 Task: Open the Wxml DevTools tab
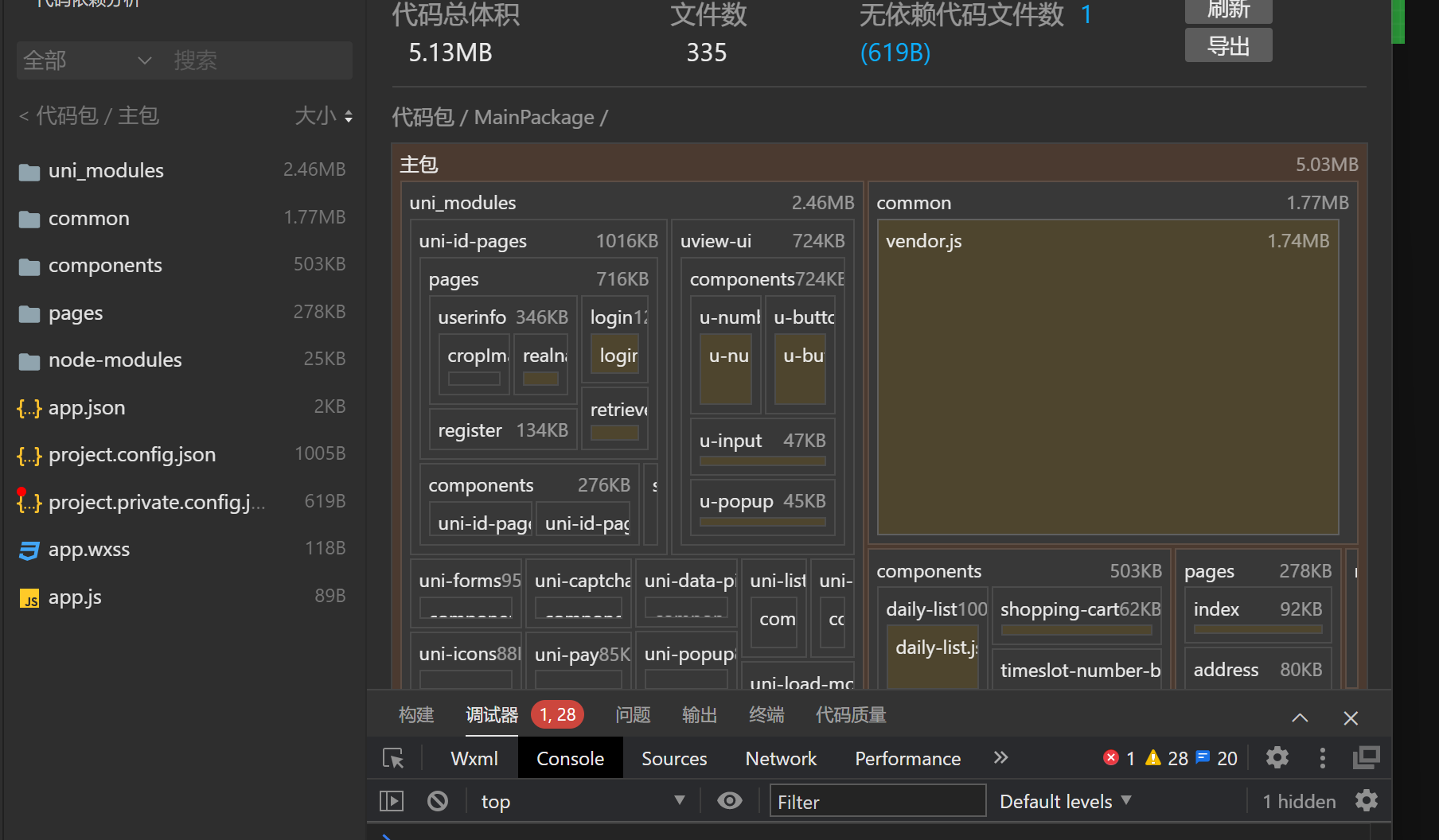[474, 759]
